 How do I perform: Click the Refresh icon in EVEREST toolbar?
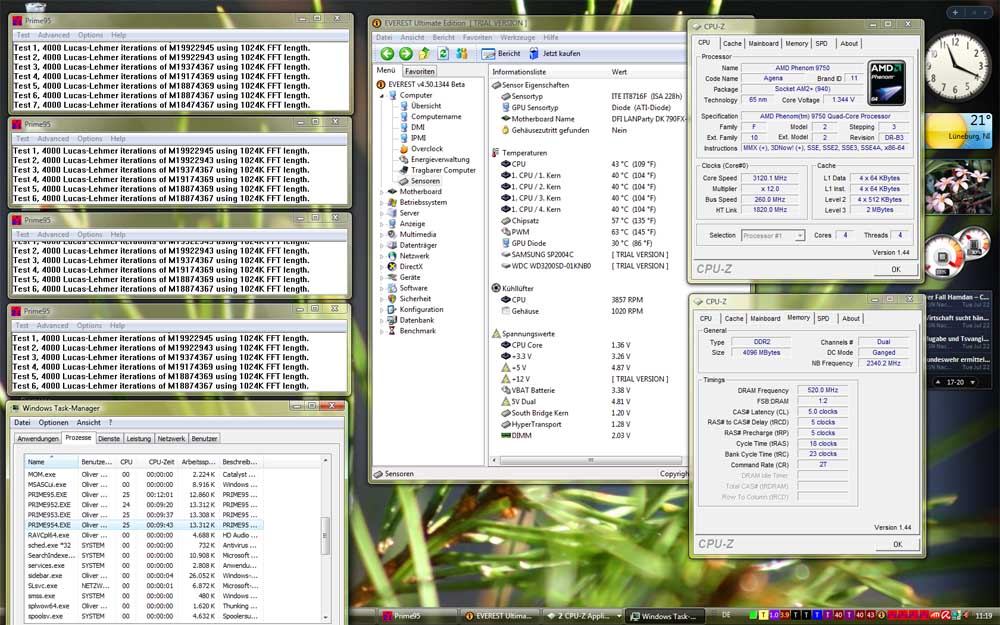443,54
